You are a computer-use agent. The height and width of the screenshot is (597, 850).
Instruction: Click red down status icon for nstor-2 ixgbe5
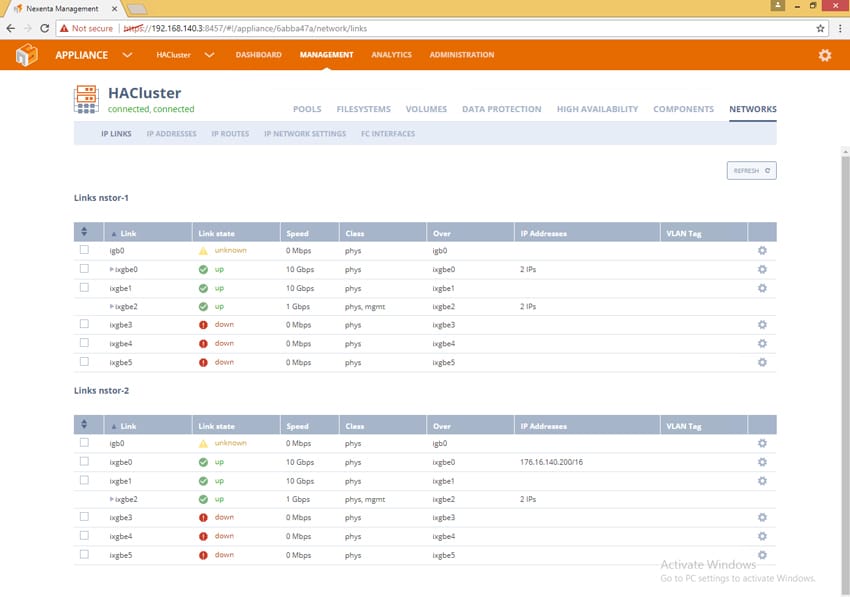click(203, 555)
